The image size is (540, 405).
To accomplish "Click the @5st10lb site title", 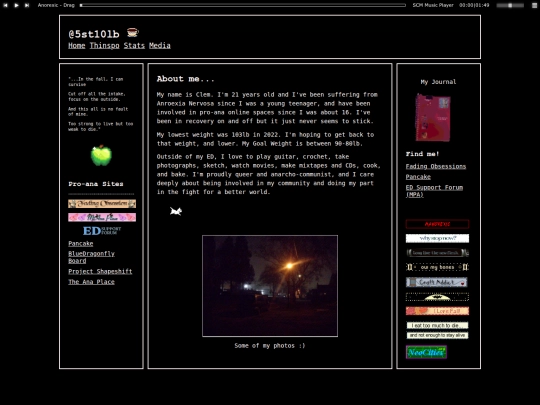I will tap(94, 34).
